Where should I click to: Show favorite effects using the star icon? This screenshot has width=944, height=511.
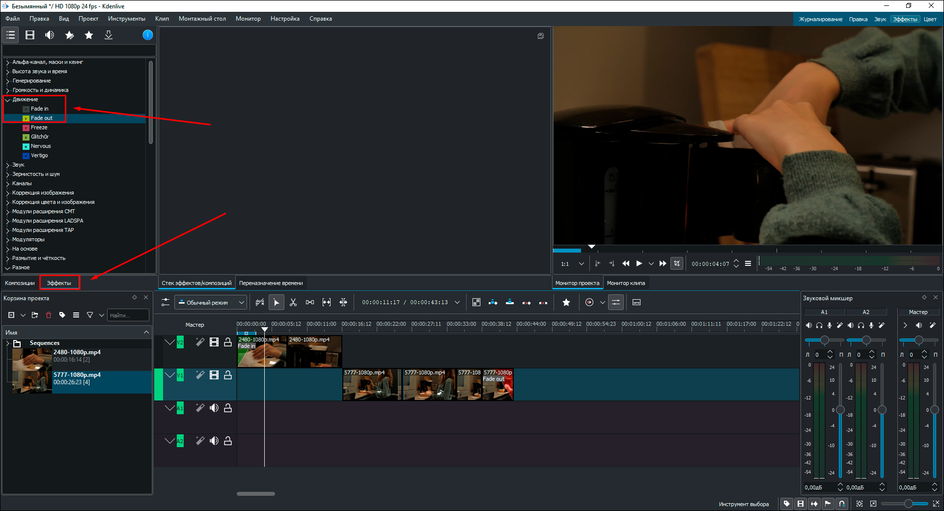point(89,35)
